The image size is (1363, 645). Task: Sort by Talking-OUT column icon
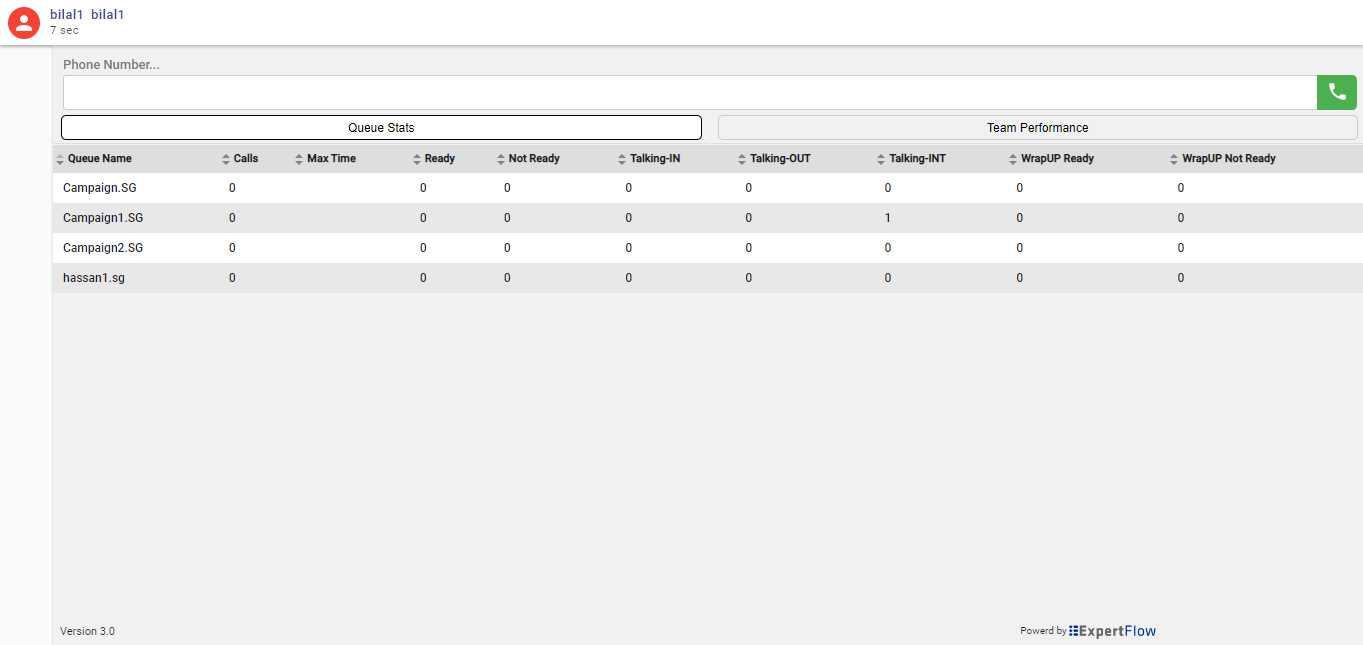click(742, 159)
